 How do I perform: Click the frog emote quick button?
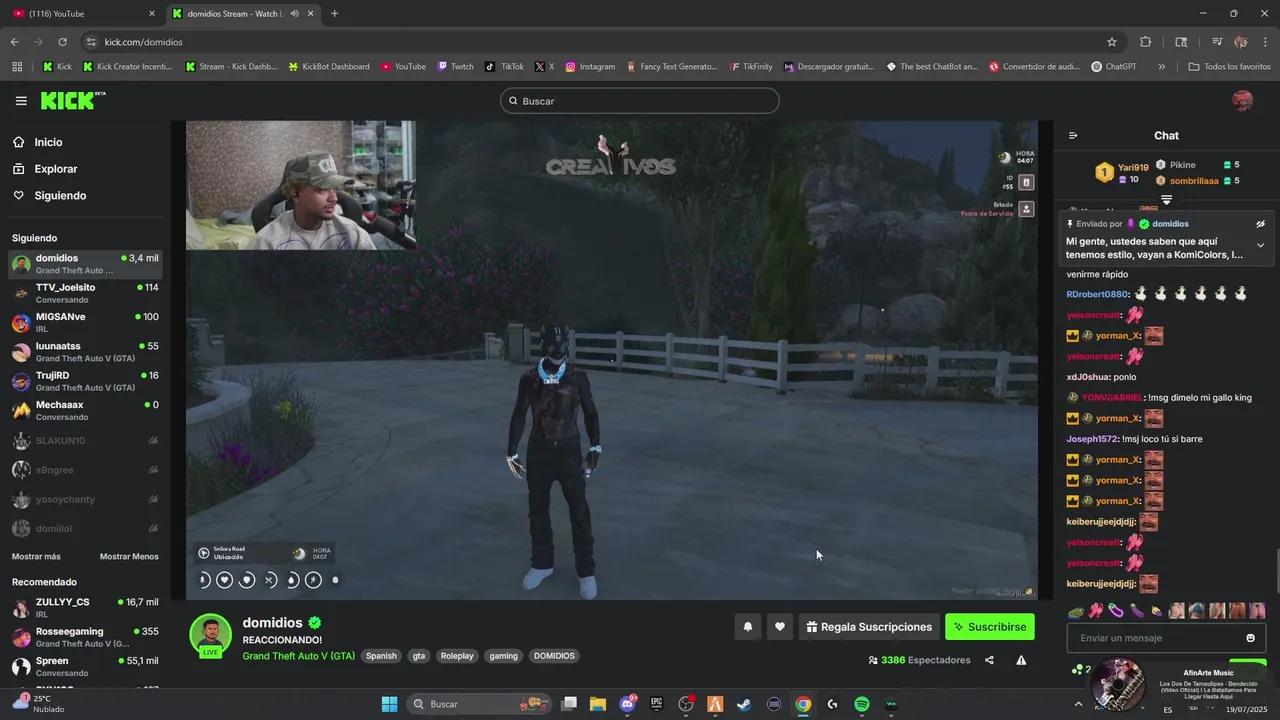click(1076, 610)
